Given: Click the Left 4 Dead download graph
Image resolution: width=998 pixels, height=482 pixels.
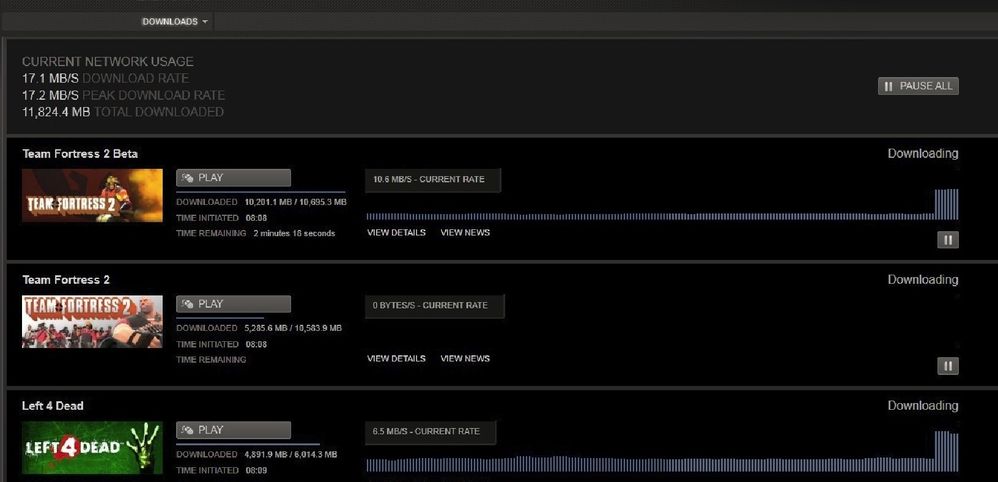Looking at the screenshot, I should pos(662,452).
